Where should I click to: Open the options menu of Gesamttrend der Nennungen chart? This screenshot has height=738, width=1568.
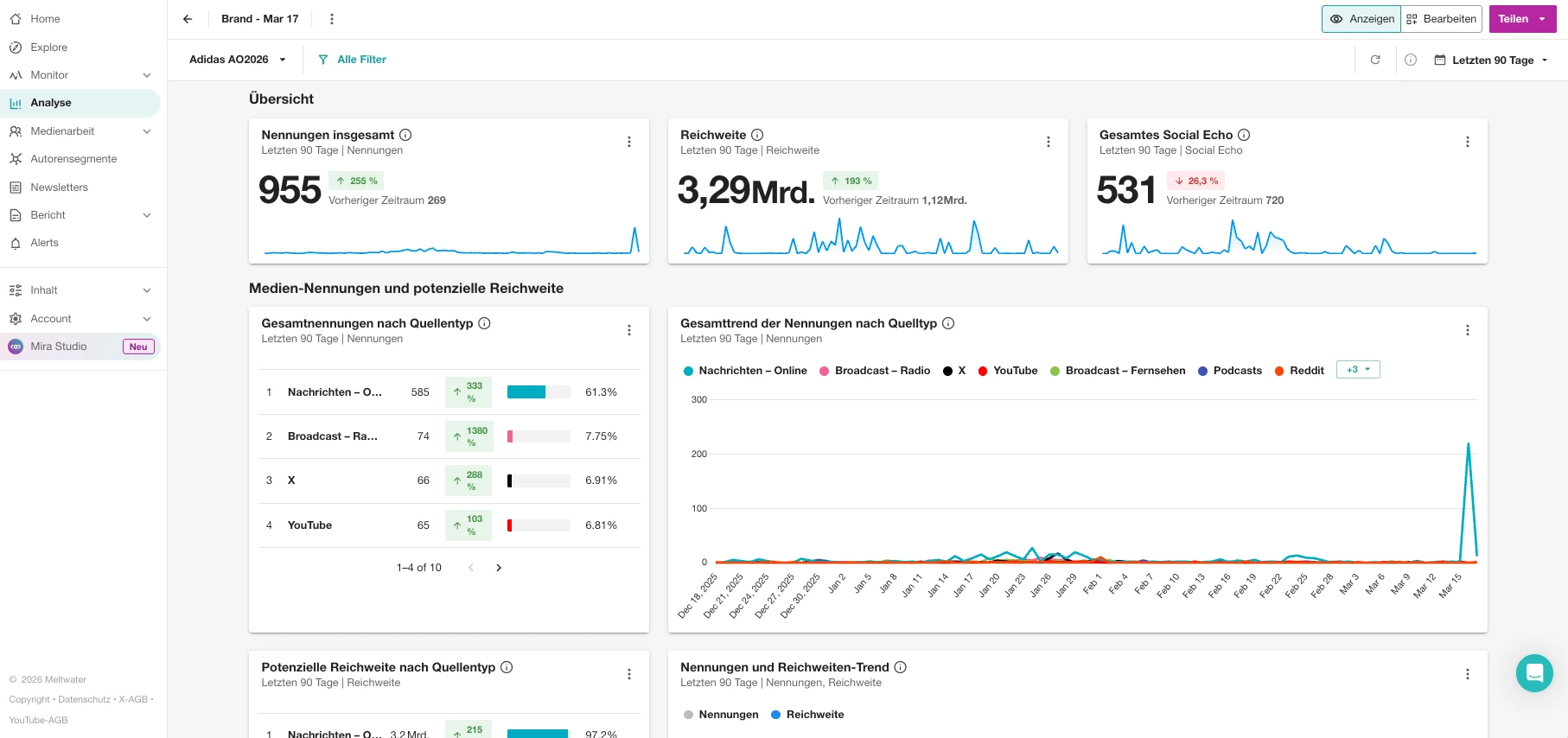pyautogui.click(x=1468, y=330)
